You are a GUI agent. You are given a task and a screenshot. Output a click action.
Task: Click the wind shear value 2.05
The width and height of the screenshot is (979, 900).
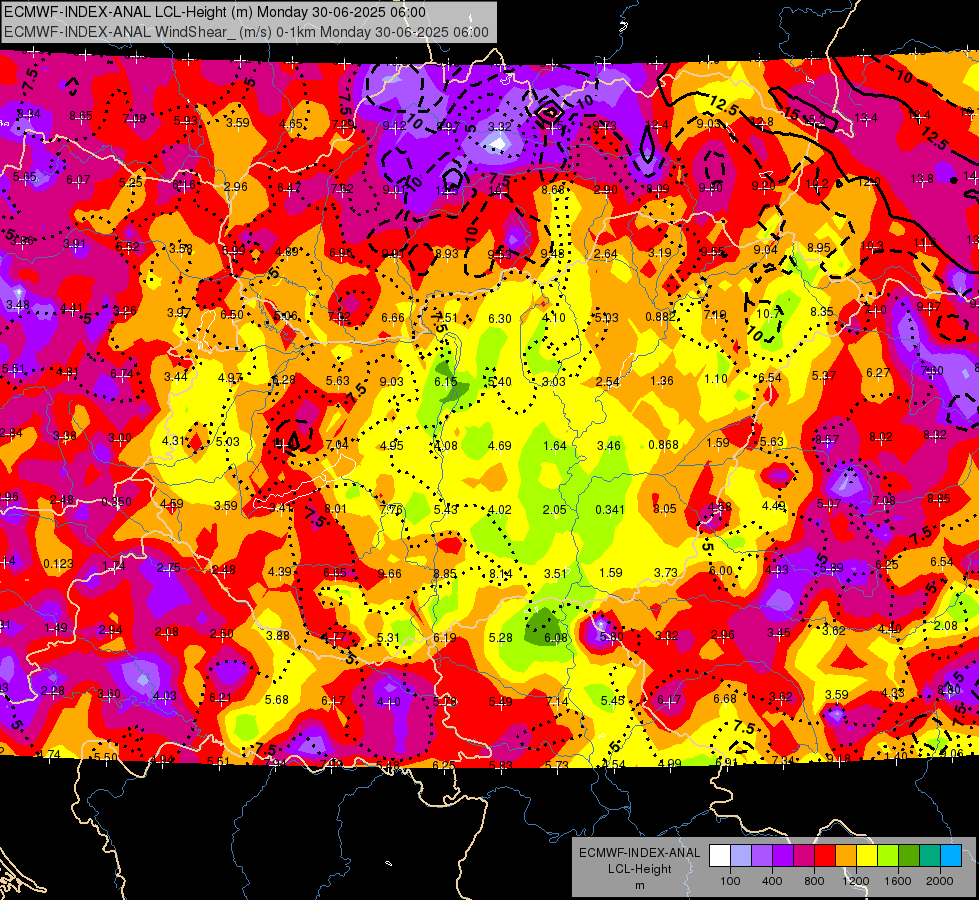pos(554,510)
